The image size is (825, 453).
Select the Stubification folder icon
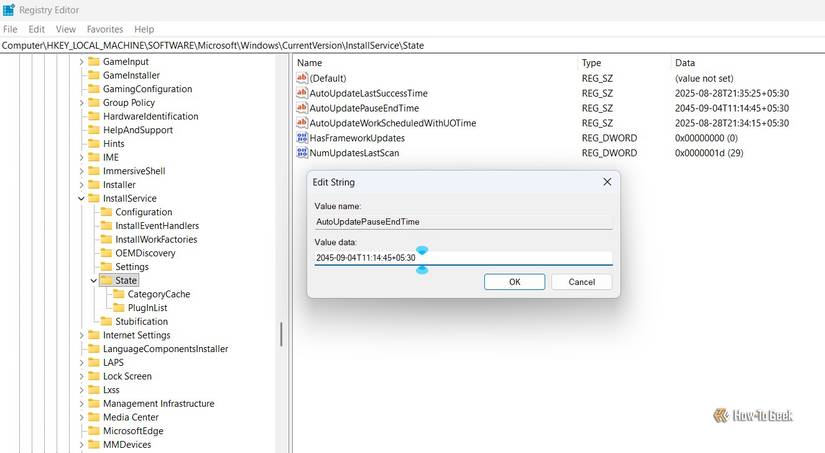pyautogui.click(x=106, y=321)
